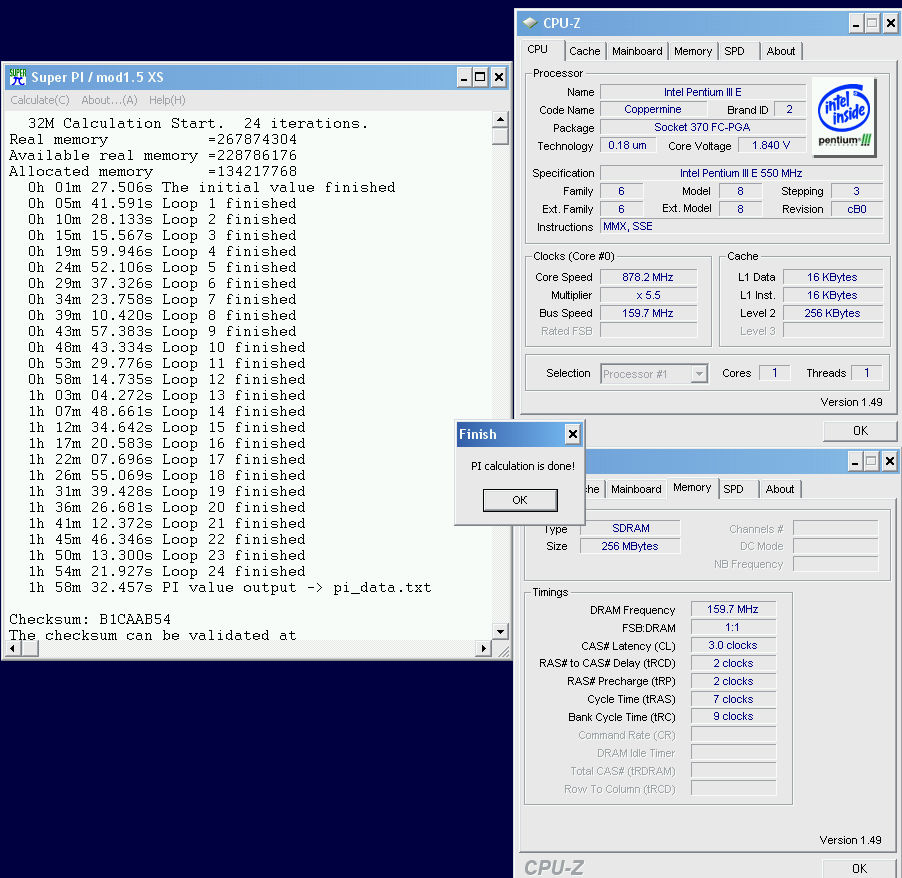Close the Finish dialog
This screenshot has width=902, height=878.
(572, 434)
